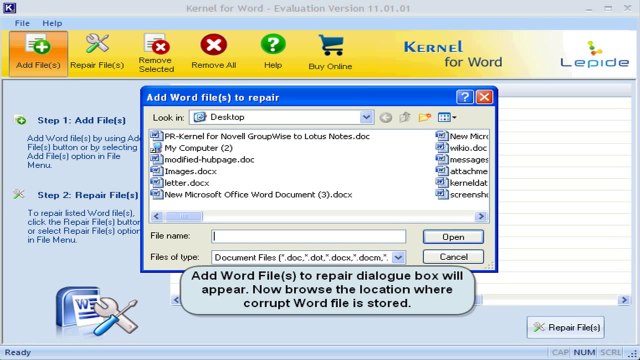The image size is (640, 360).
Task: Select modified-hubpage.doc file
Action: click(202, 160)
